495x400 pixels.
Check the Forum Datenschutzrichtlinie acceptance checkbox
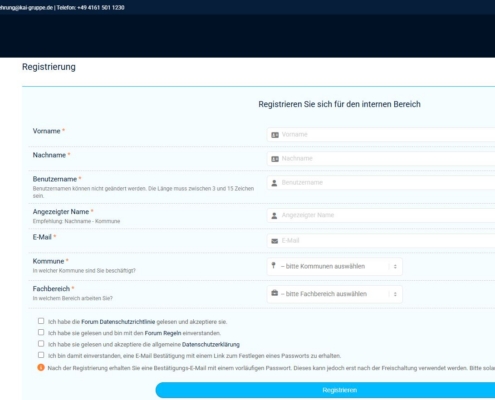tap(41, 321)
